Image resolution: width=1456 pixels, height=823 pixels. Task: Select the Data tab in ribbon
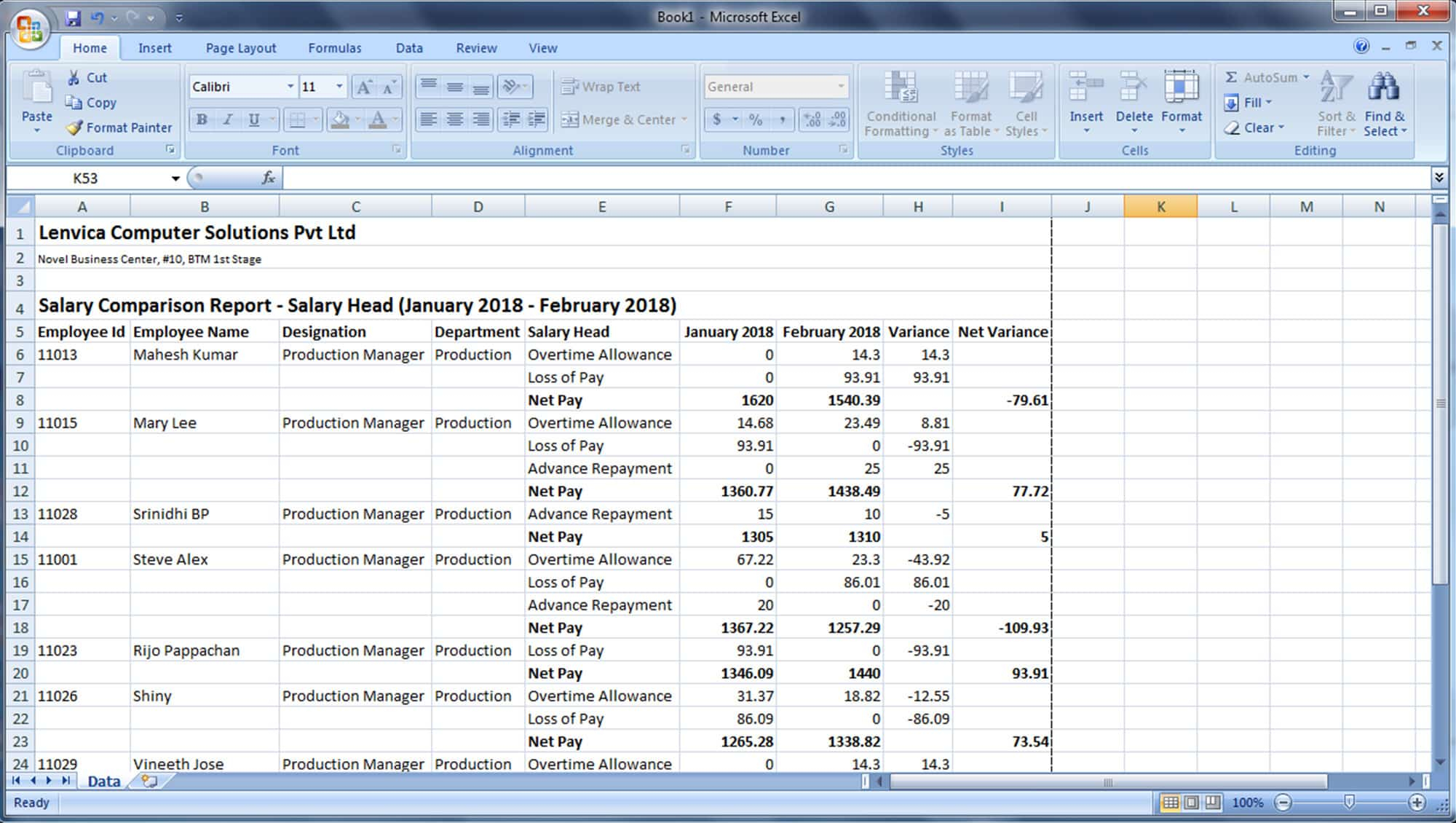[408, 47]
